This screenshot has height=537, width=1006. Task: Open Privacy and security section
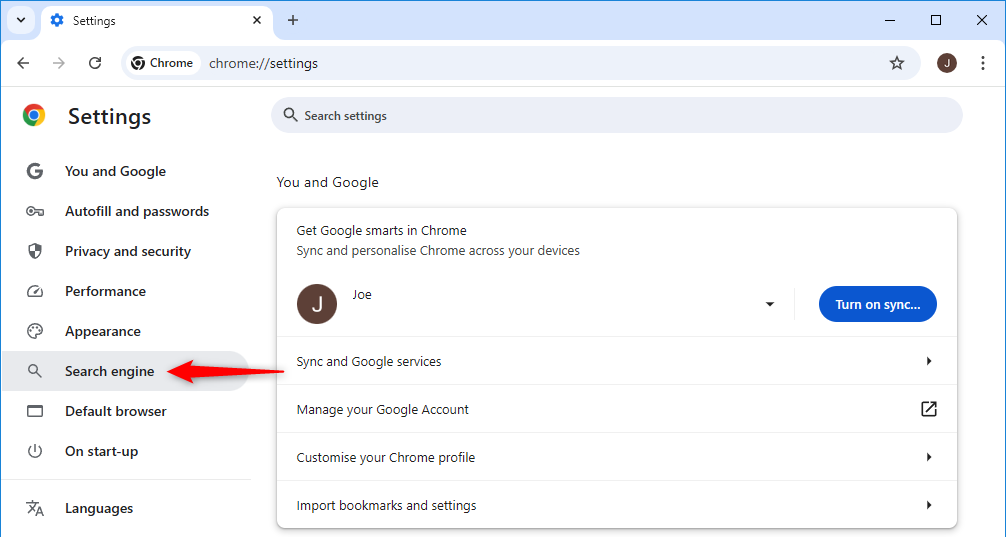[x=127, y=251]
